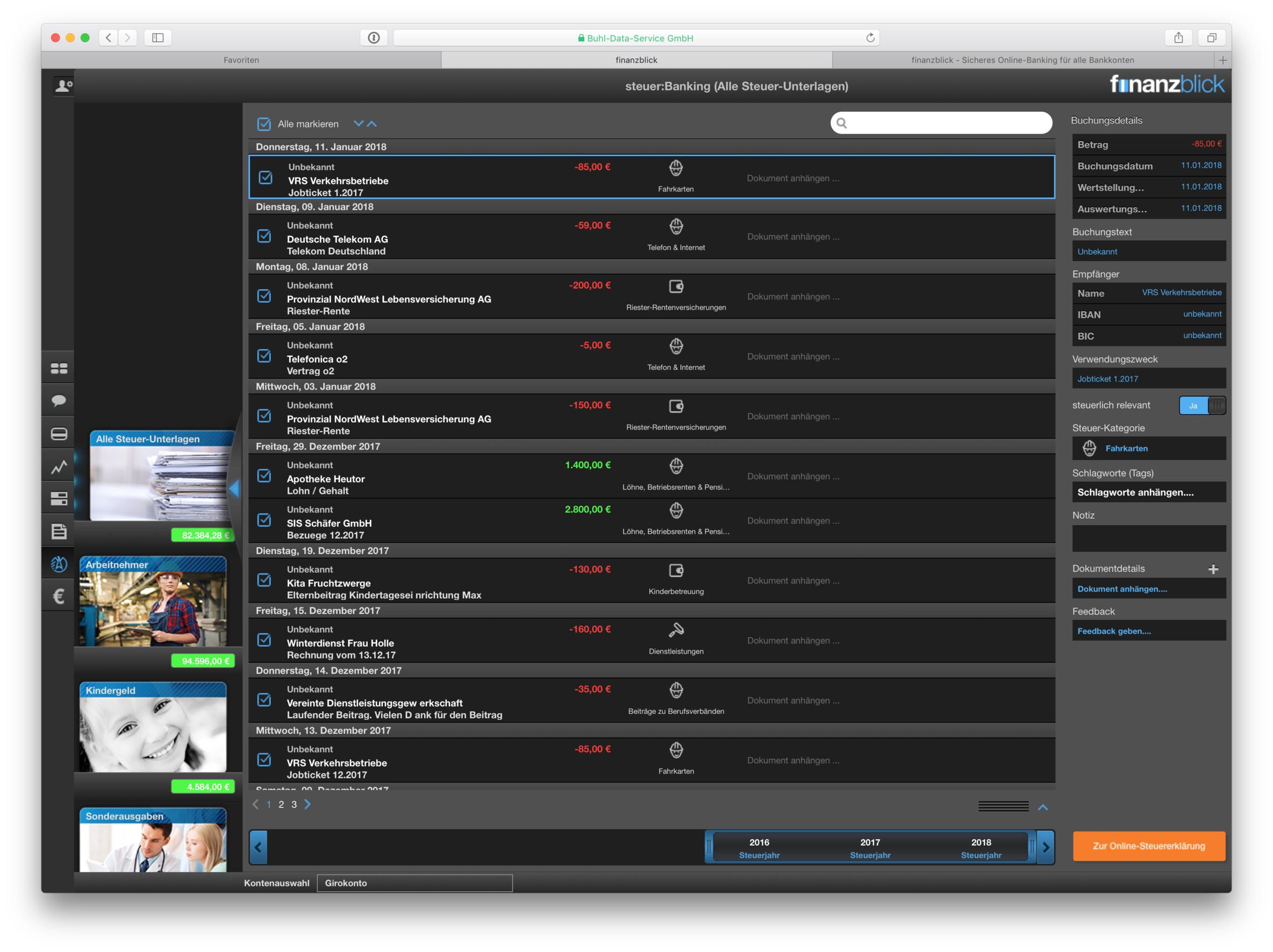Switch the steuerlich relevant toggle
Image resolution: width=1273 pixels, height=952 pixels.
[x=1202, y=405]
